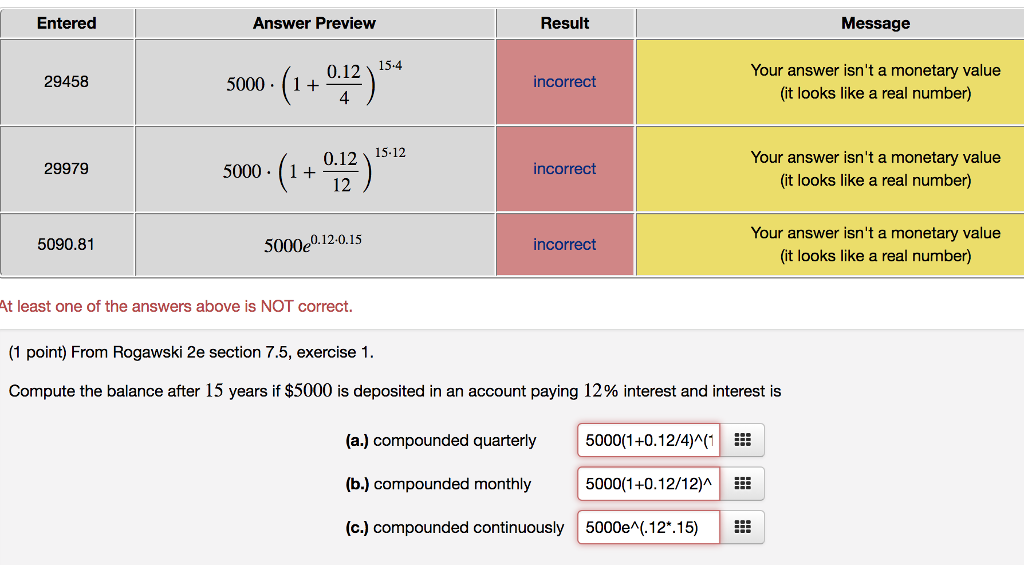Select the Answer Preview column header

(315, 24)
